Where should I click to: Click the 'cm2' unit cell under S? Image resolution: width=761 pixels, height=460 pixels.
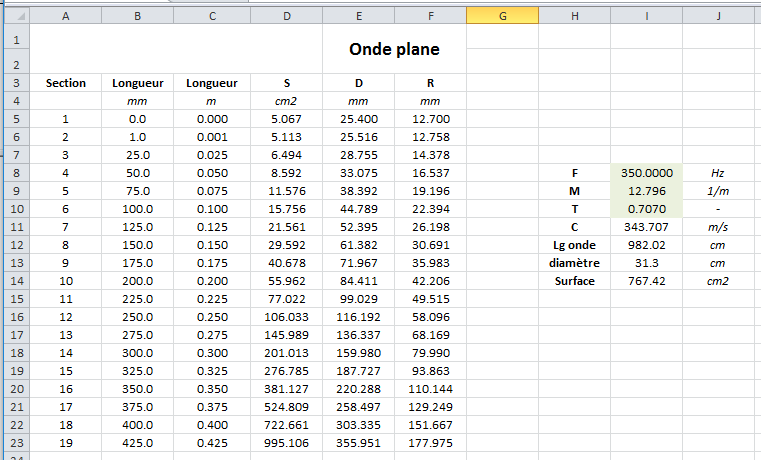click(287, 101)
